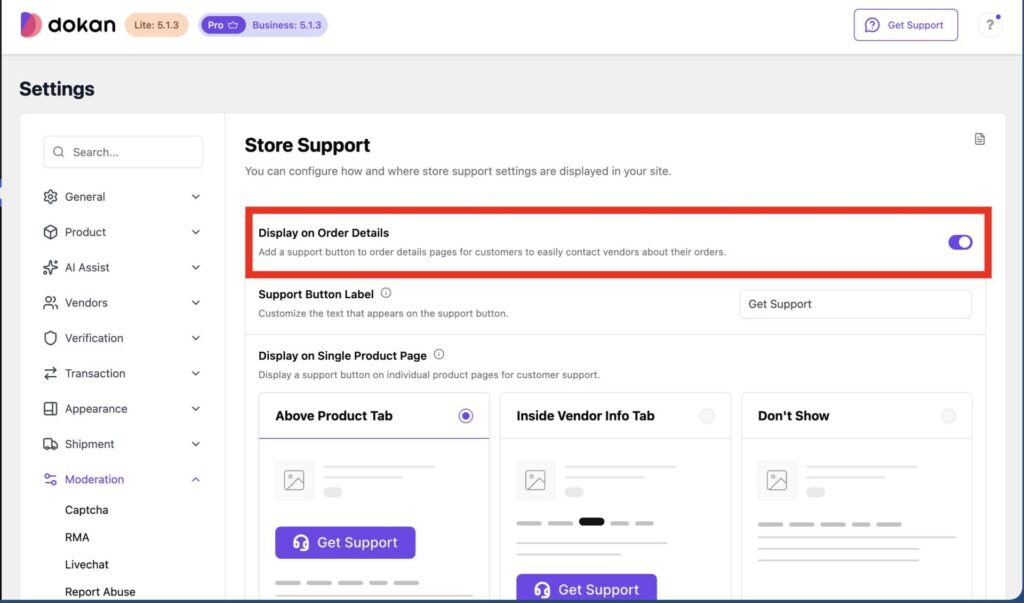1024x603 pixels.
Task: Click the Store Support heading
Action: [307, 145]
